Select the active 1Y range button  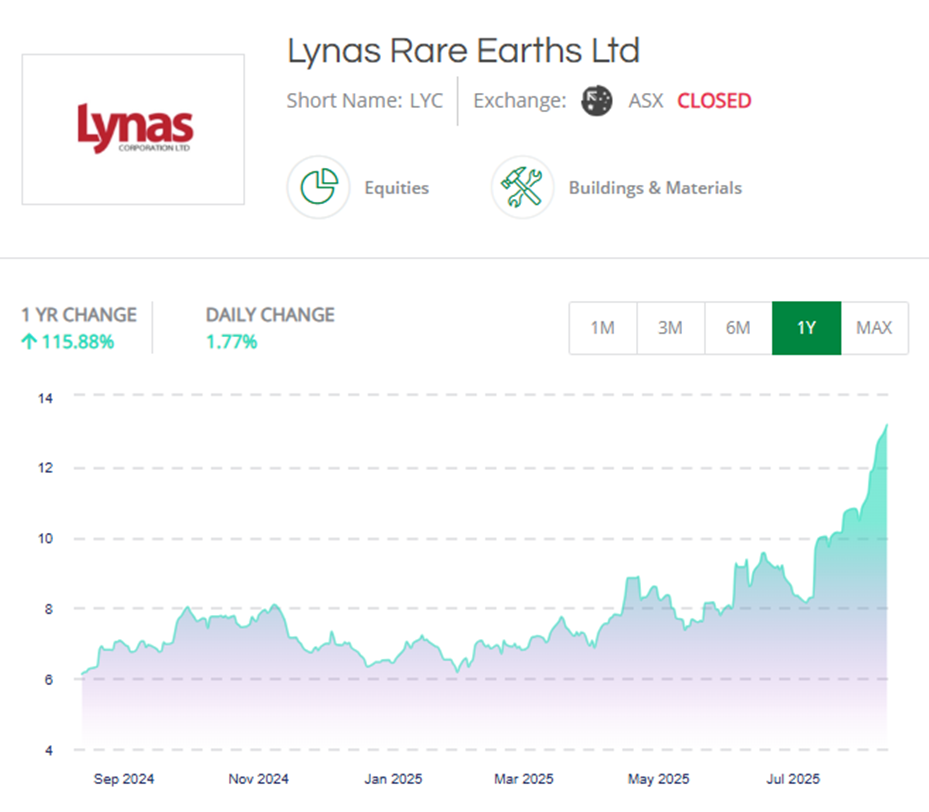806,328
